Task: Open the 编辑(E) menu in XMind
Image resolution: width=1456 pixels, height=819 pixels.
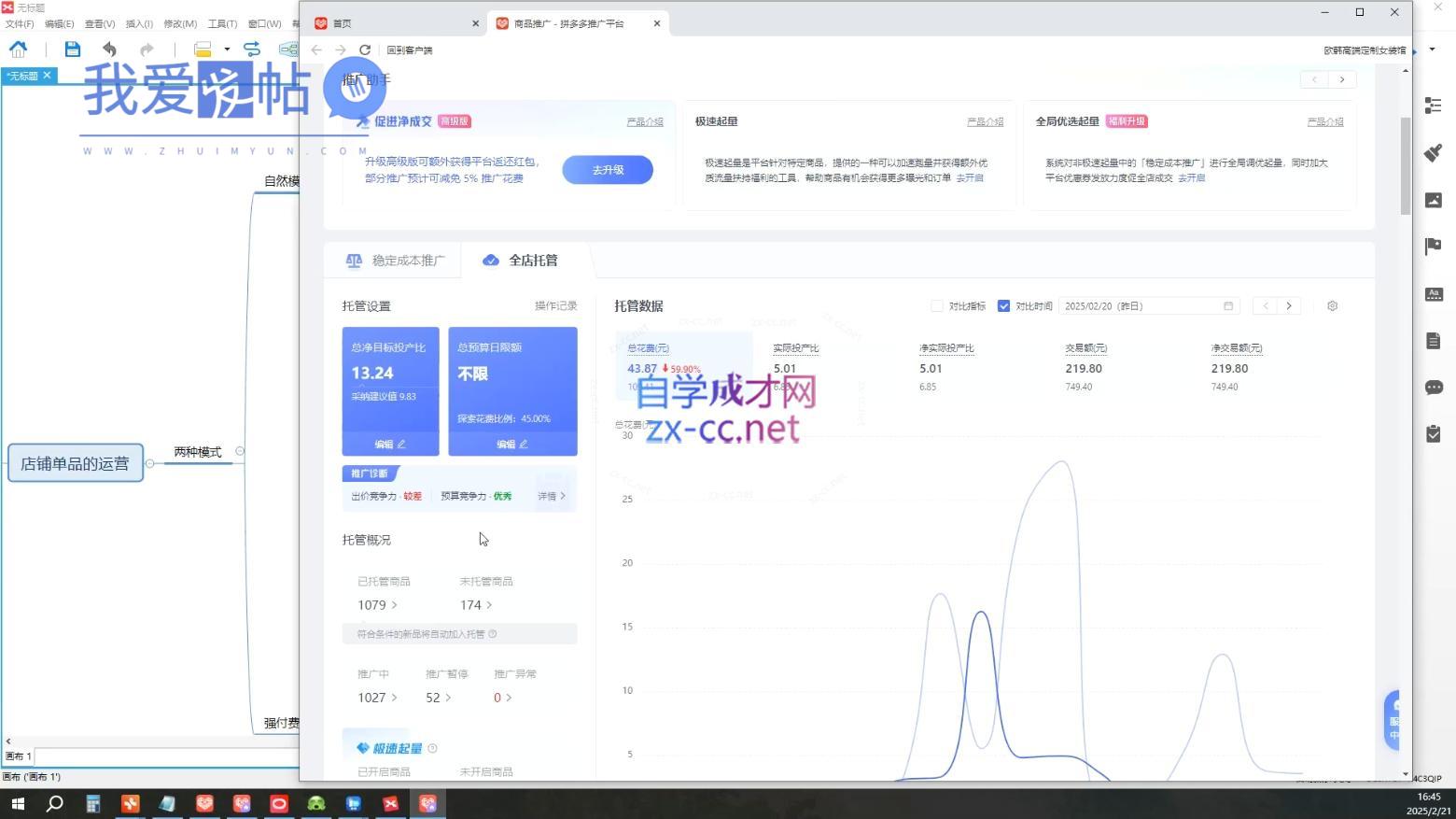Action: pos(59,24)
